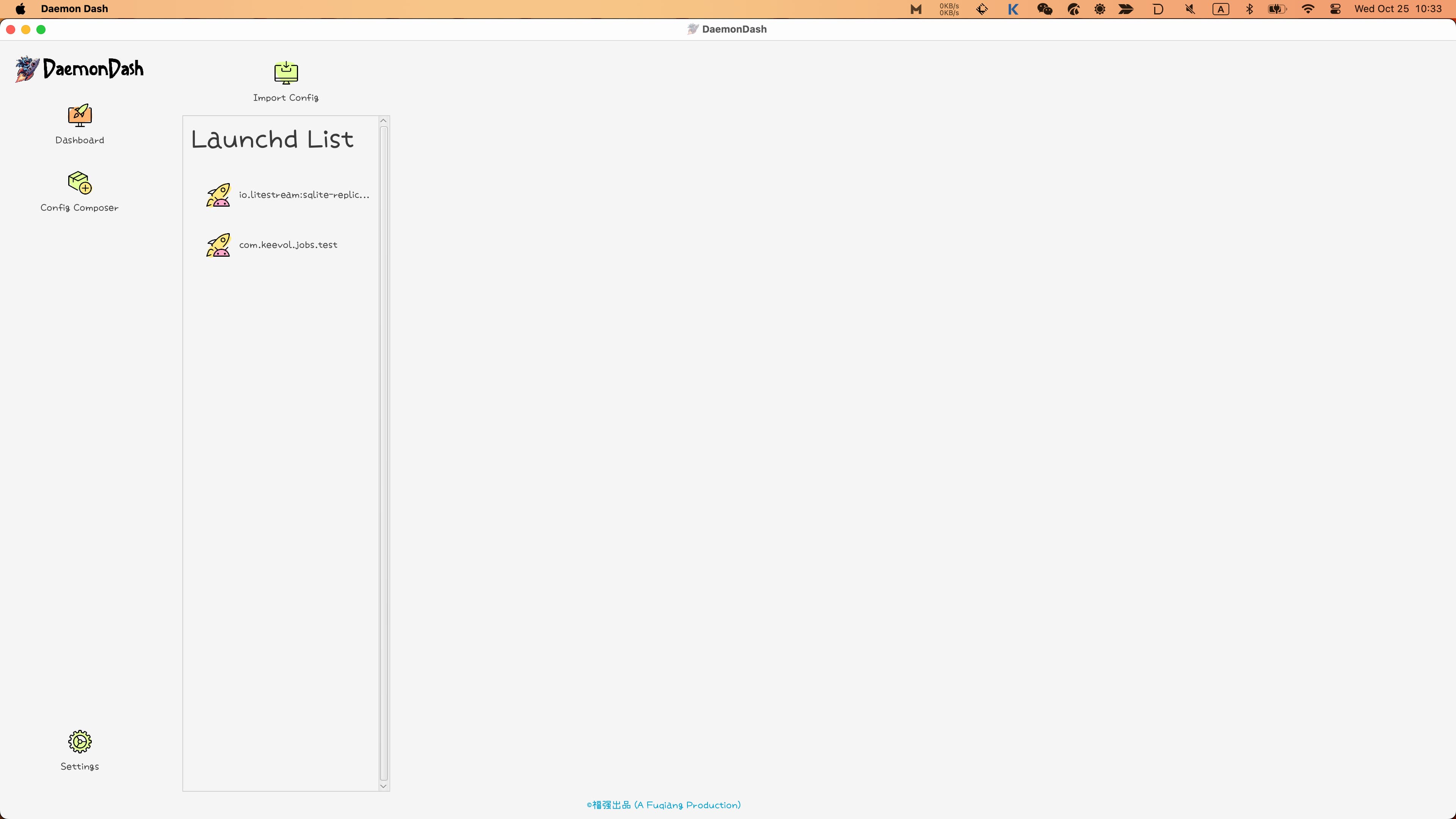Click the WeChat menu bar icon
This screenshot has width=1456, height=819.
1045,9
